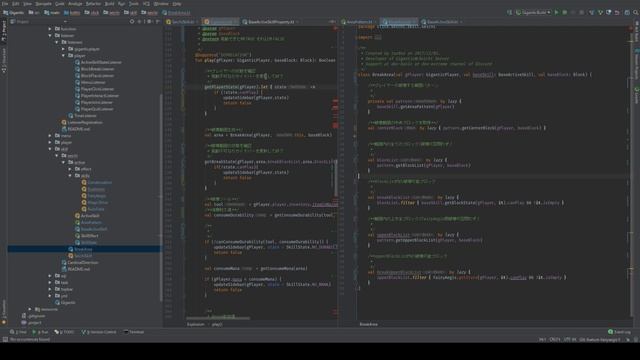The width and height of the screenshot is (640, 360).
Task: Expand the effect folder
Action: [70, 169]
